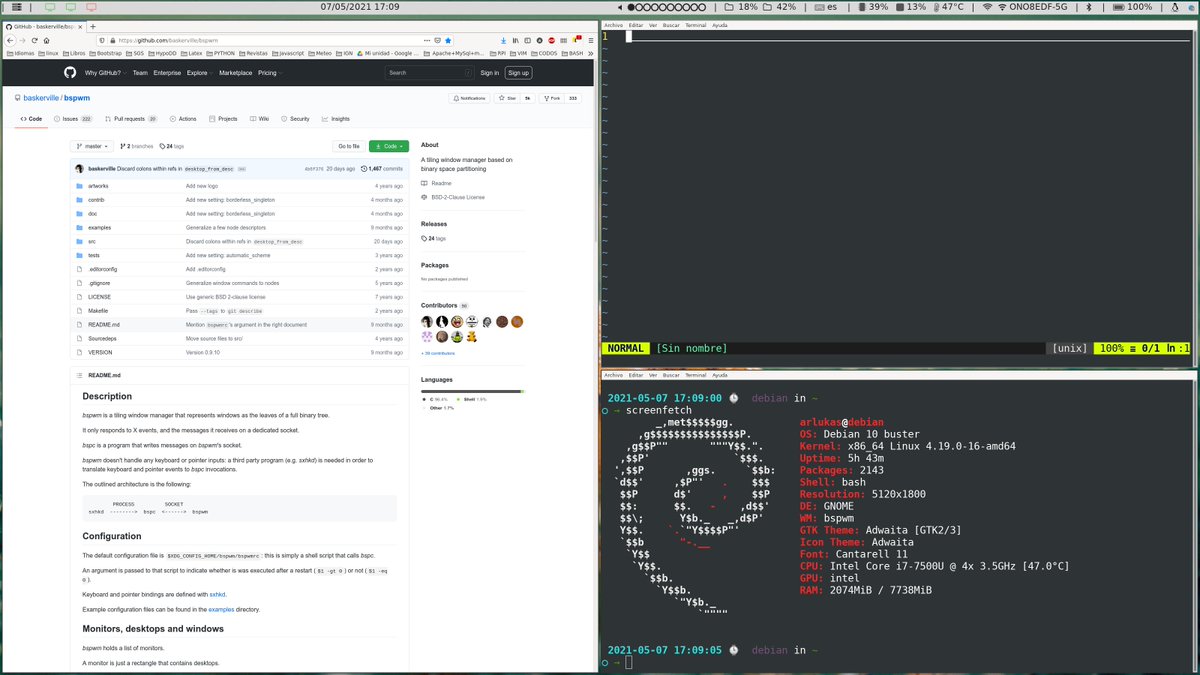Expand the Pricing nav menu
This screenshot has height=675, width=1200.
tap(269, 72)
